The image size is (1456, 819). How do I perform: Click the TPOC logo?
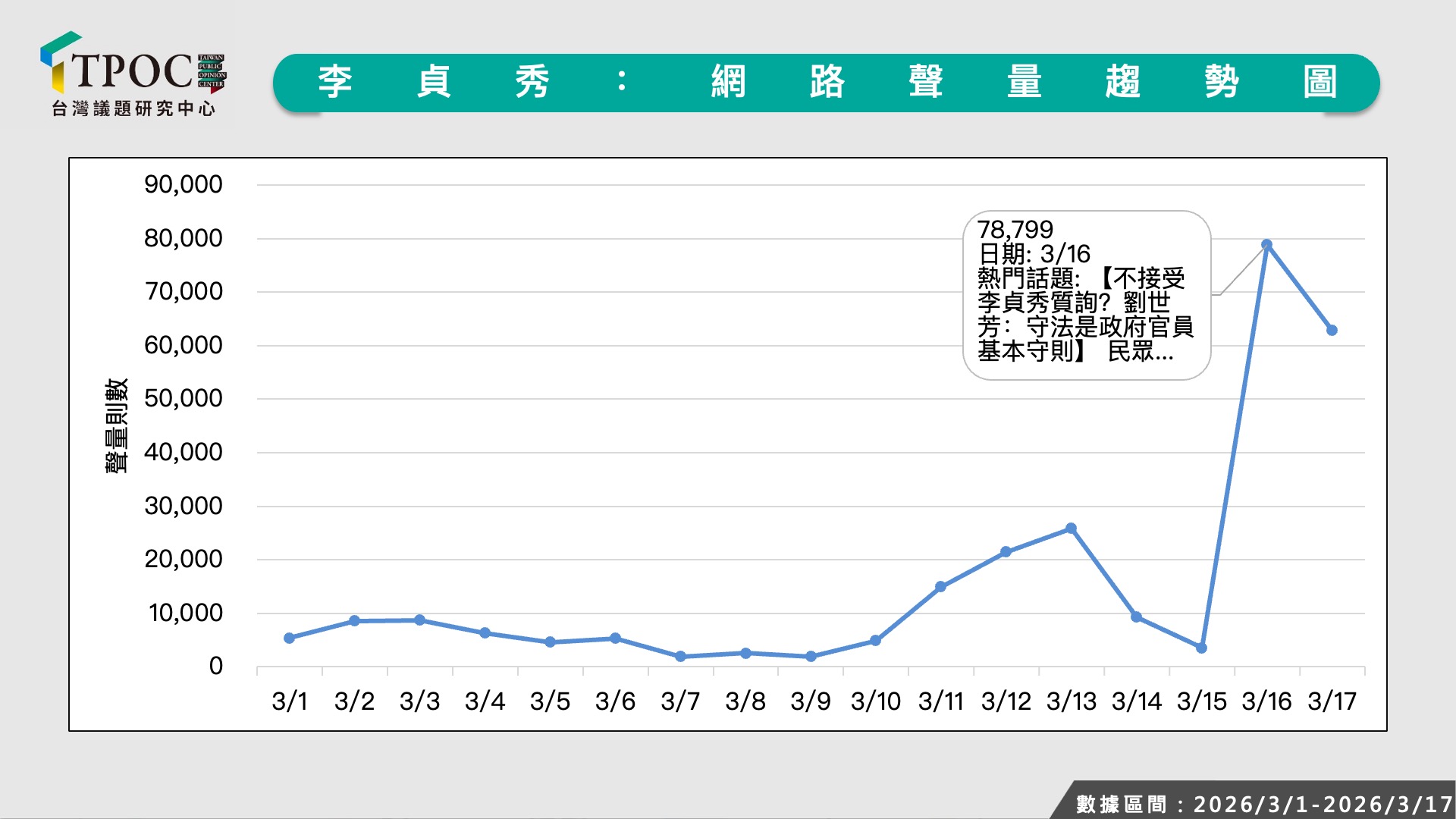pos(133,68)
